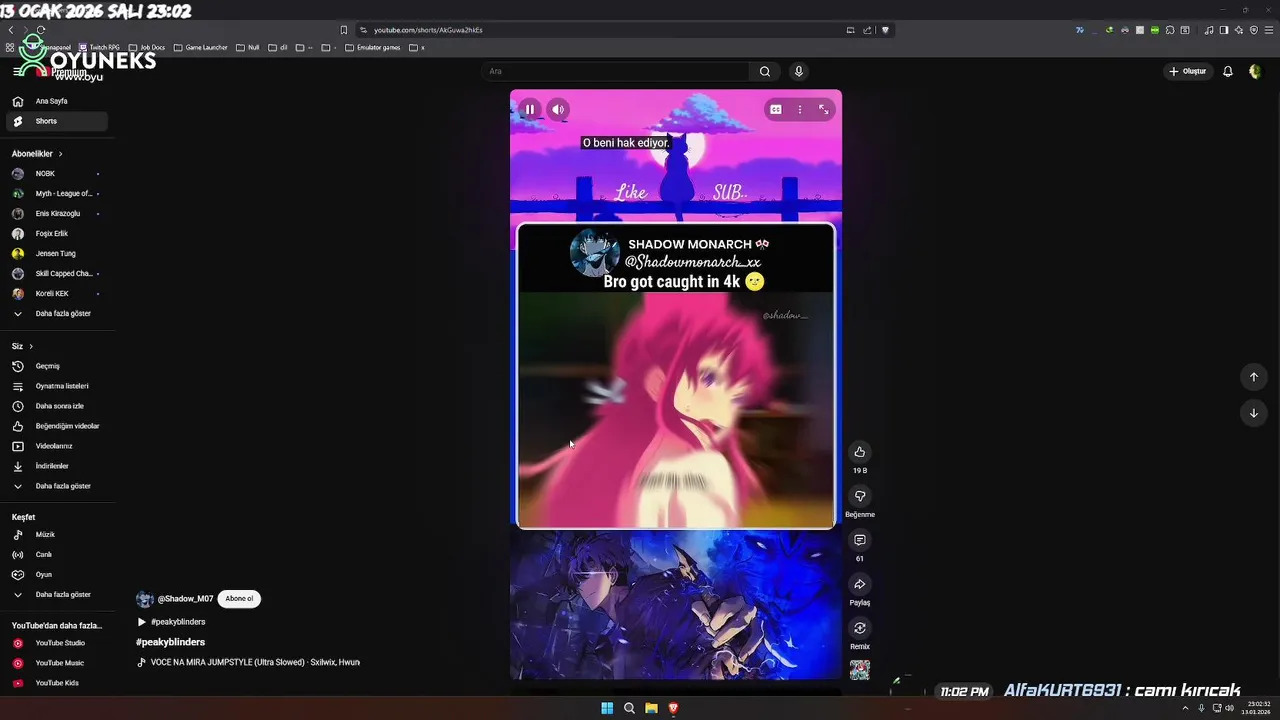Open YouTube notifications bell
This screenshot has height=720, width=1280.
[x=1228, y=71]
